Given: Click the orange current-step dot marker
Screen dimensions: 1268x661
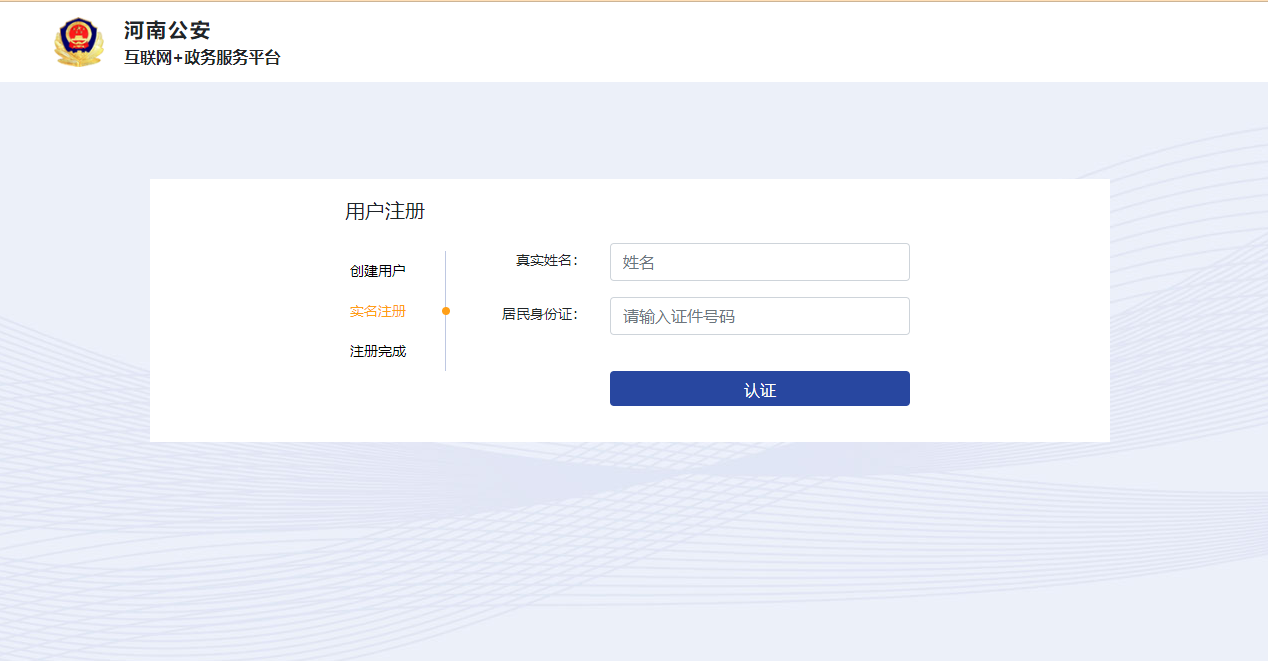Looking at the screenshot, I should click(x=446, y=311).
